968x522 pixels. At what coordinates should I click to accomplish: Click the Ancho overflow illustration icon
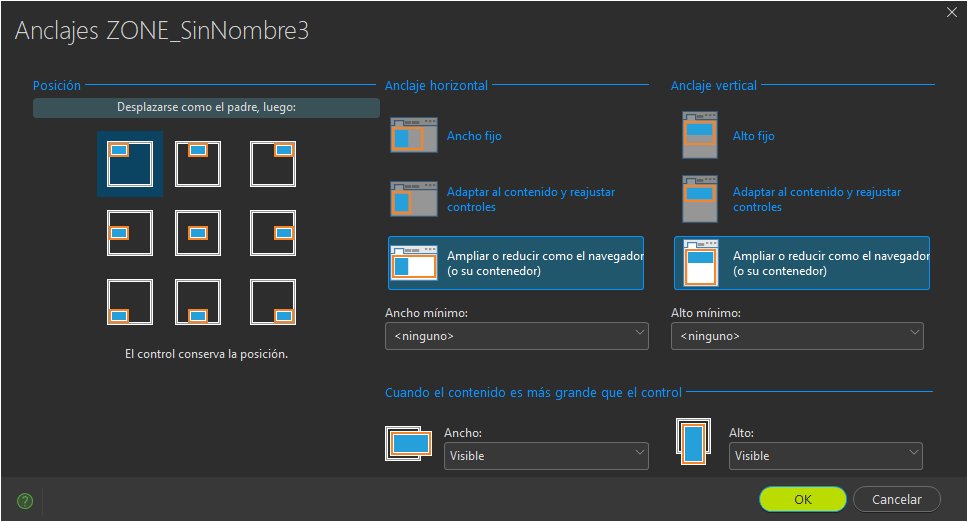[409, 443]
